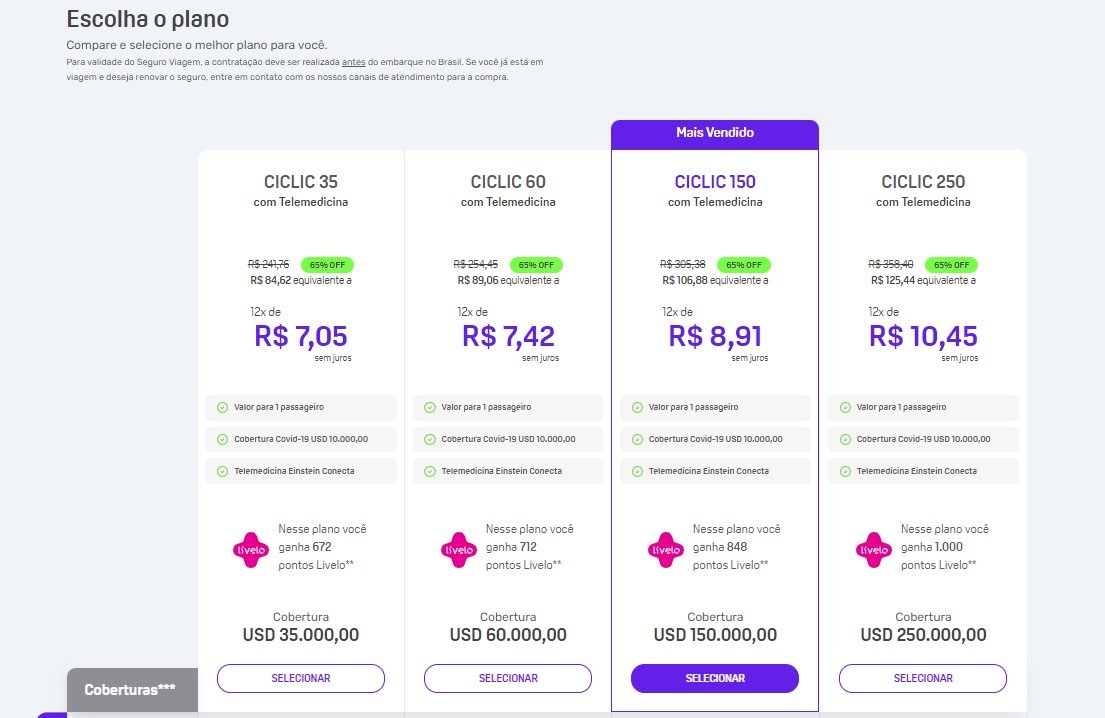Select the CICLIC 60 plan
Image resolution: width=1105 pixels, height=718 pixels.
coord(508,678)
